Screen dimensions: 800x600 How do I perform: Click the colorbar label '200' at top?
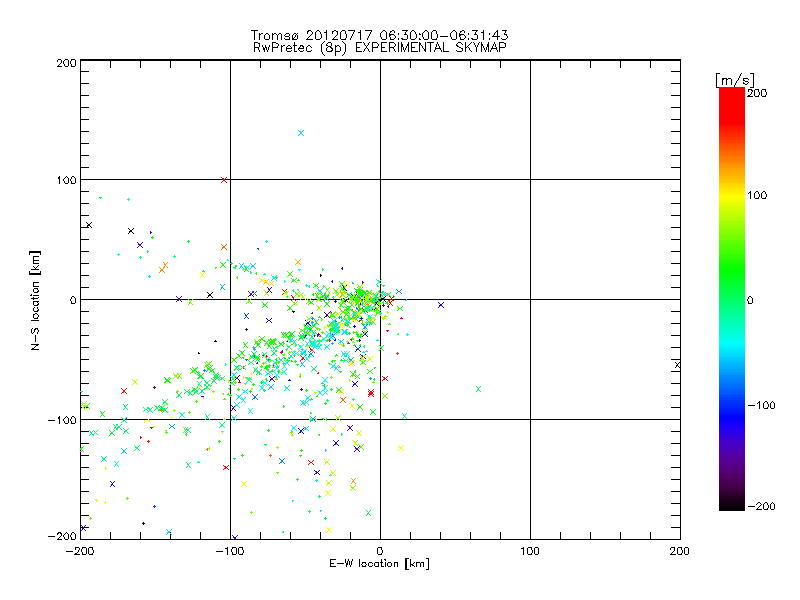[757, 93]
